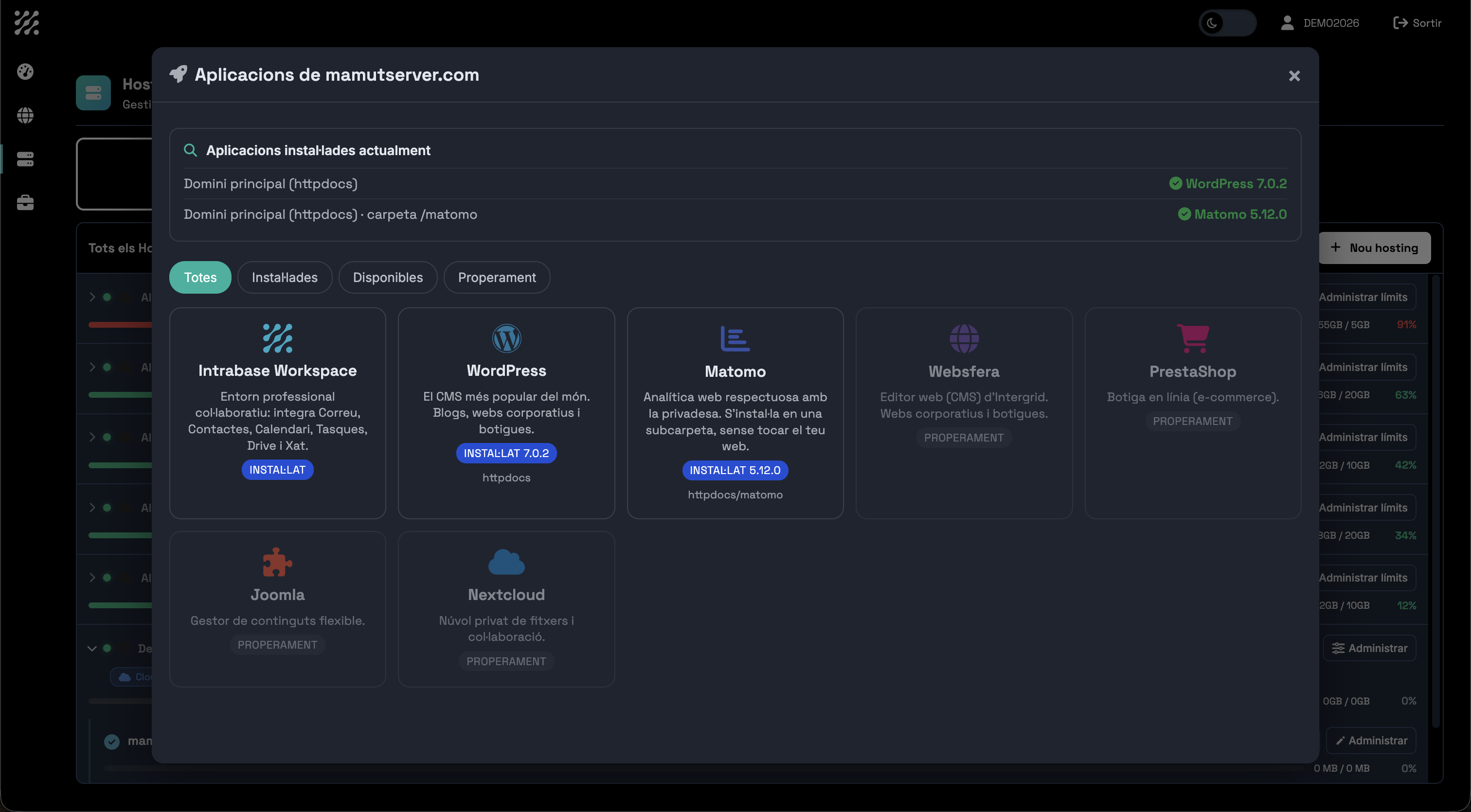Screen dimensions: 1471x812
Task: Select the Properament filter tab
Action: point(497,277)
